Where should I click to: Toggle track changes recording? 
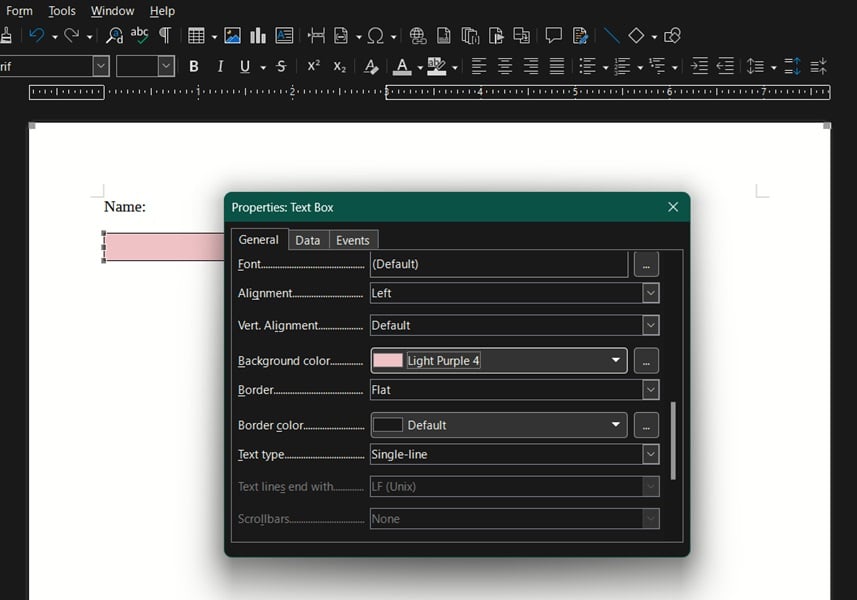580,36
